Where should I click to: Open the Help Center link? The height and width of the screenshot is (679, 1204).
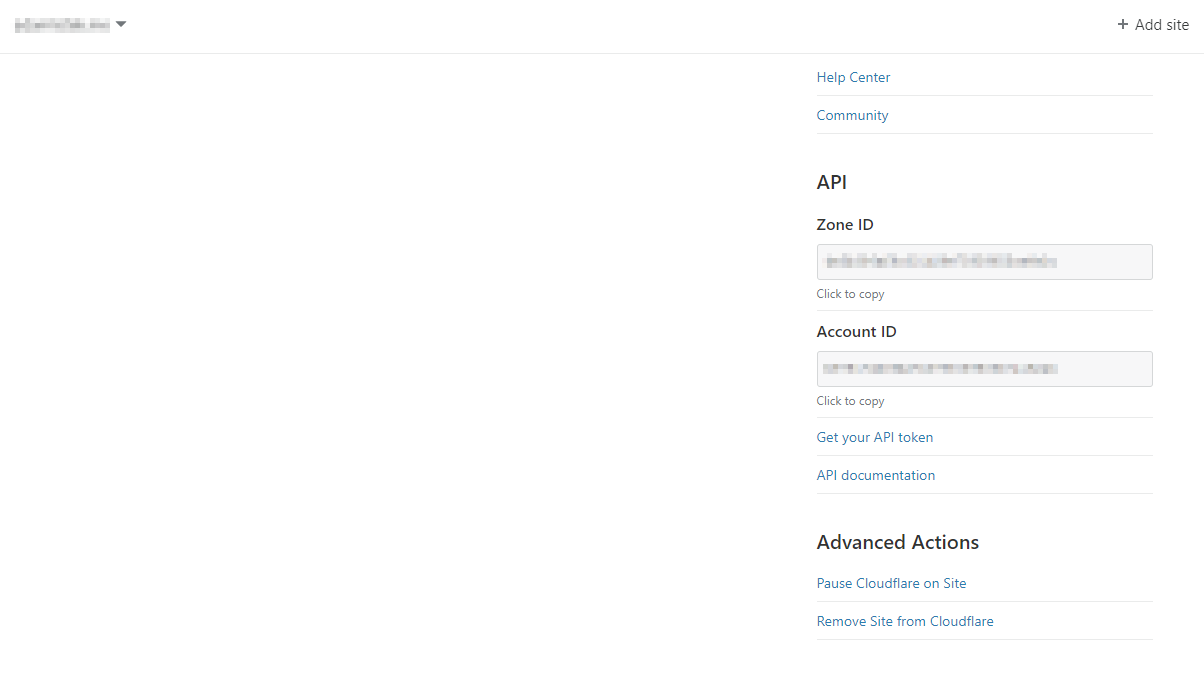(853, 77)
